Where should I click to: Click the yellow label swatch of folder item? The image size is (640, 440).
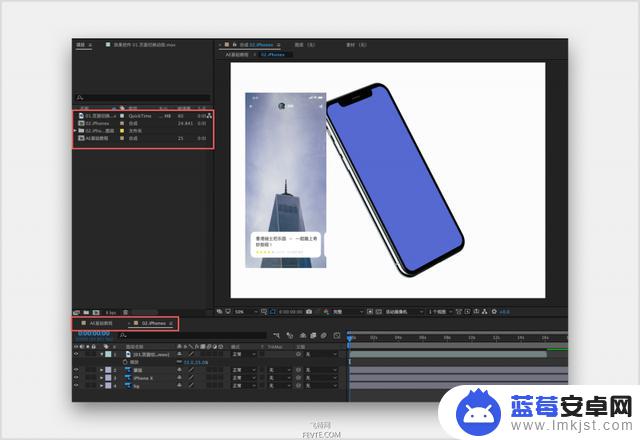[x=122, y=131]
